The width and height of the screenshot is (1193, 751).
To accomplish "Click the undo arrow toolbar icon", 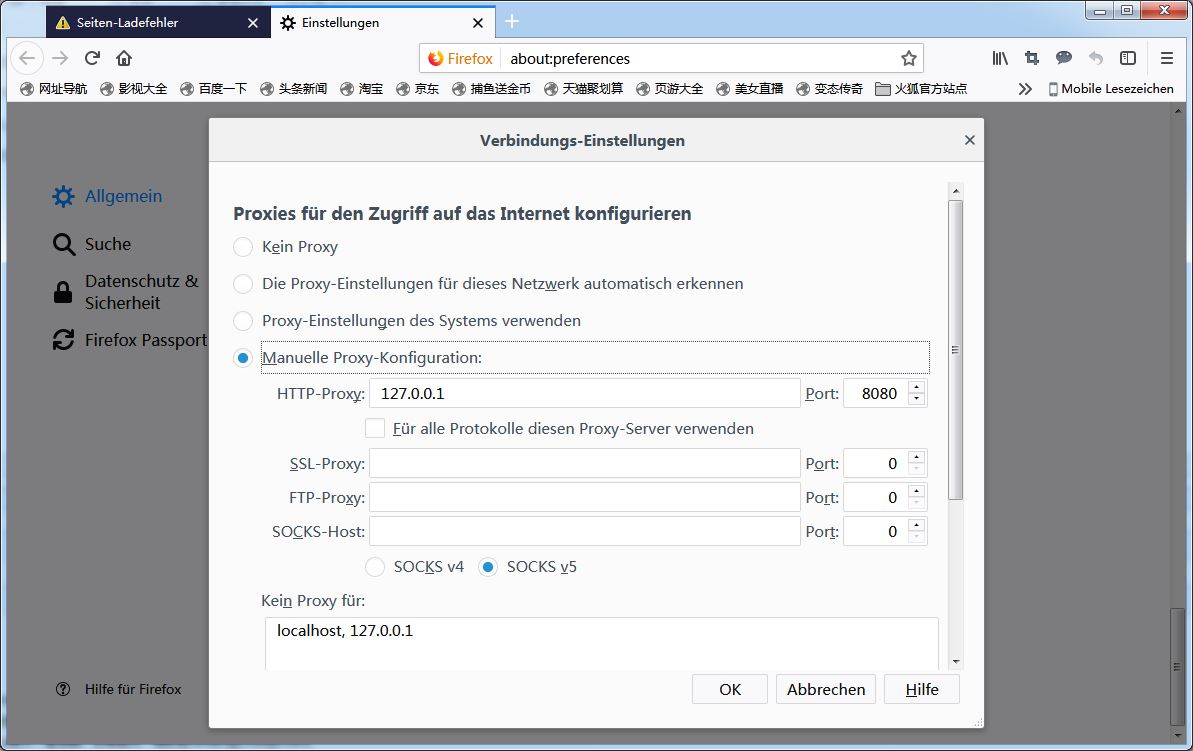I will tap(1096, 58).
